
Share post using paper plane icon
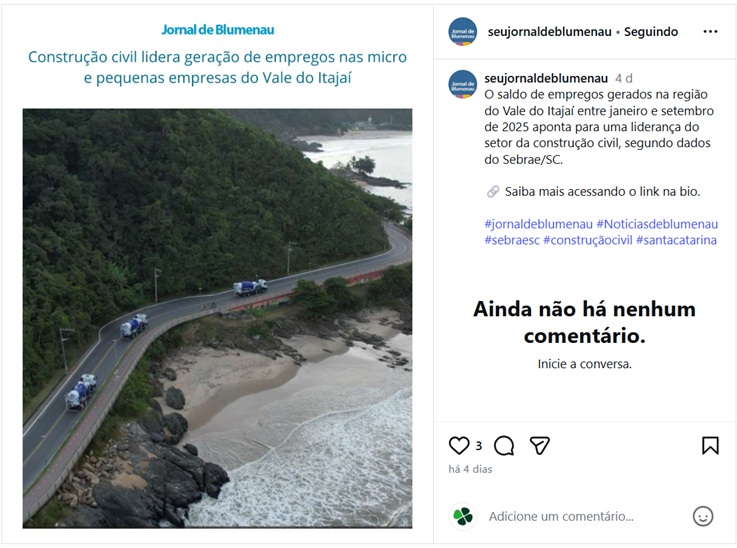(x=540, y=445)
